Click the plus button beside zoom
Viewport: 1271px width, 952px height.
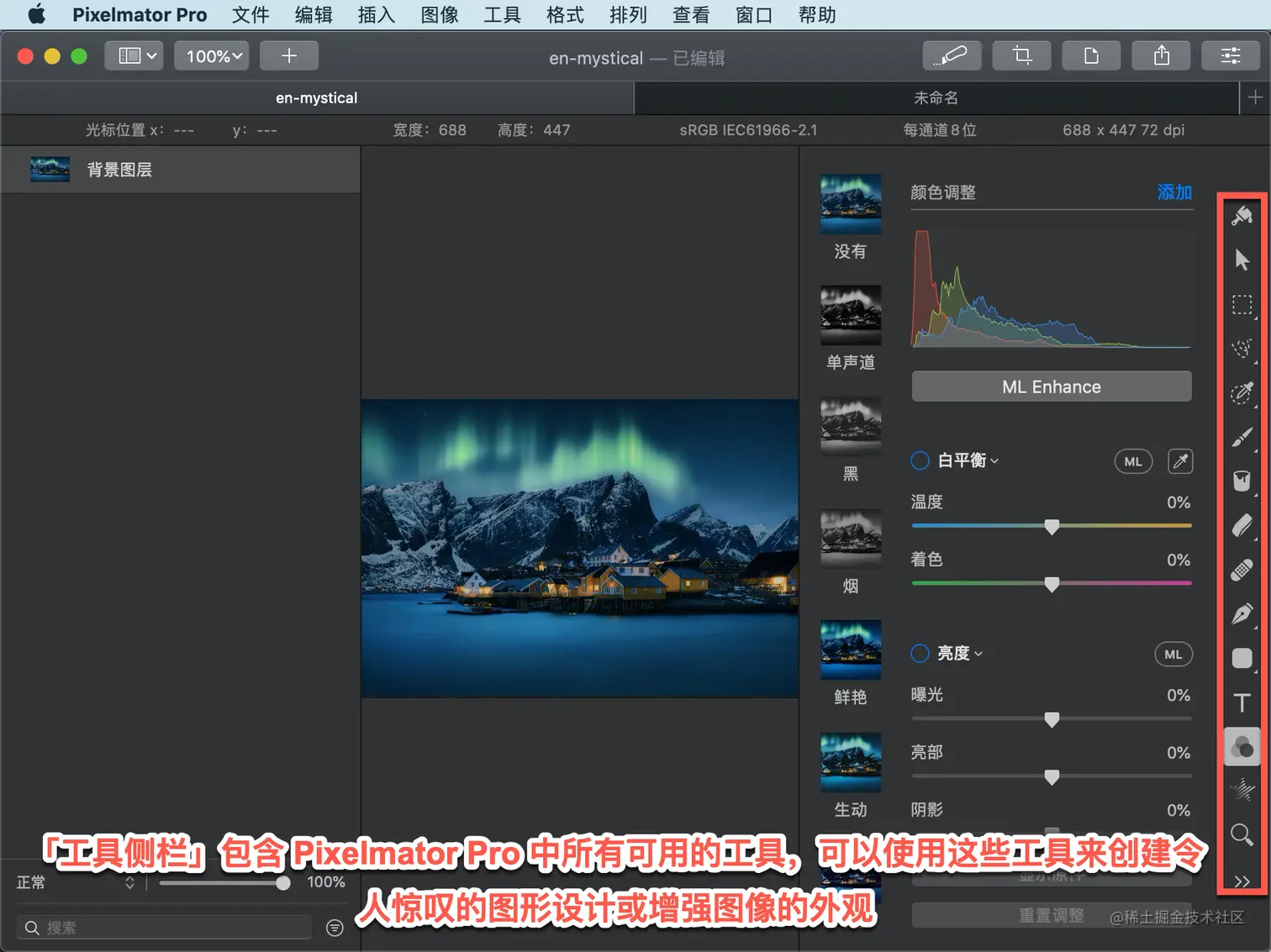(289, 55)
